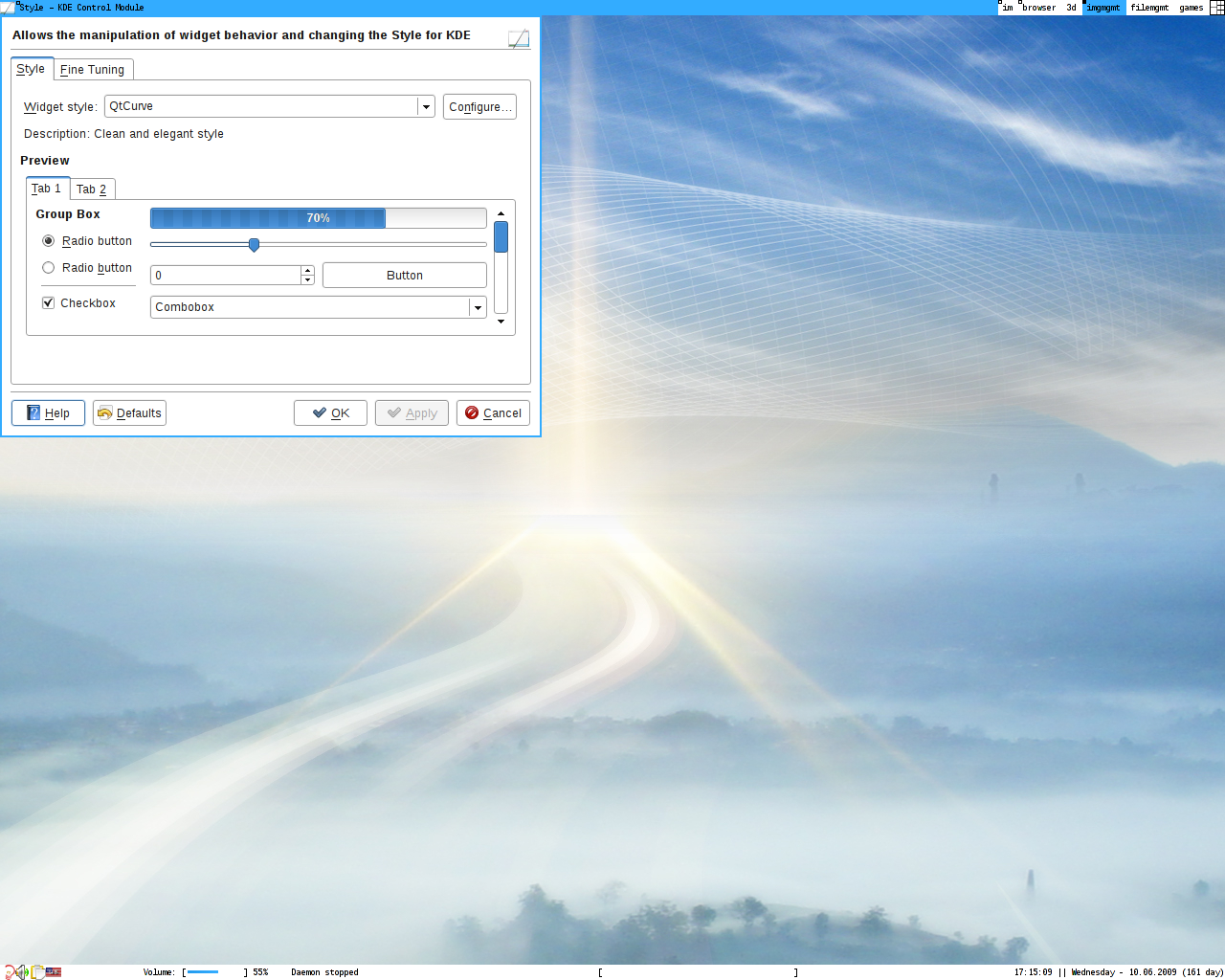Click the preview slider handle
Screen dimensions: 1225x980
[x=254, y=245]
